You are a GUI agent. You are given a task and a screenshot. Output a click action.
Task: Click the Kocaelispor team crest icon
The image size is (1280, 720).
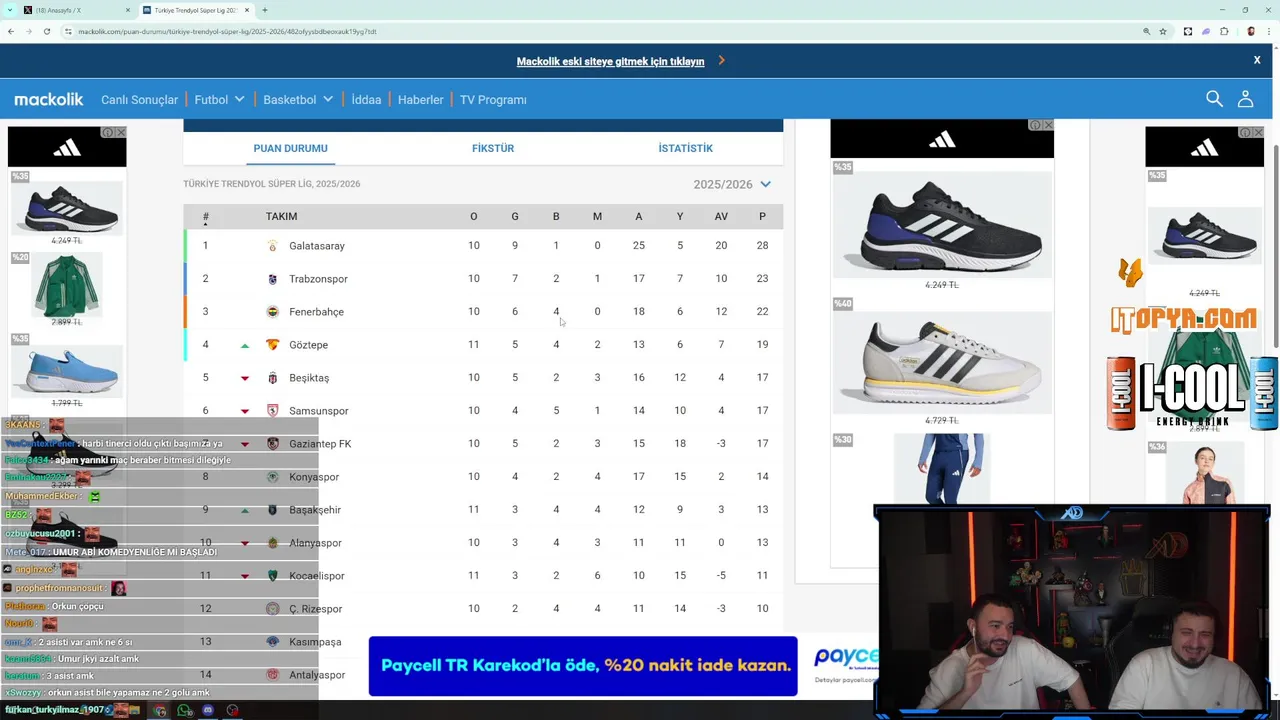(273, 576)
